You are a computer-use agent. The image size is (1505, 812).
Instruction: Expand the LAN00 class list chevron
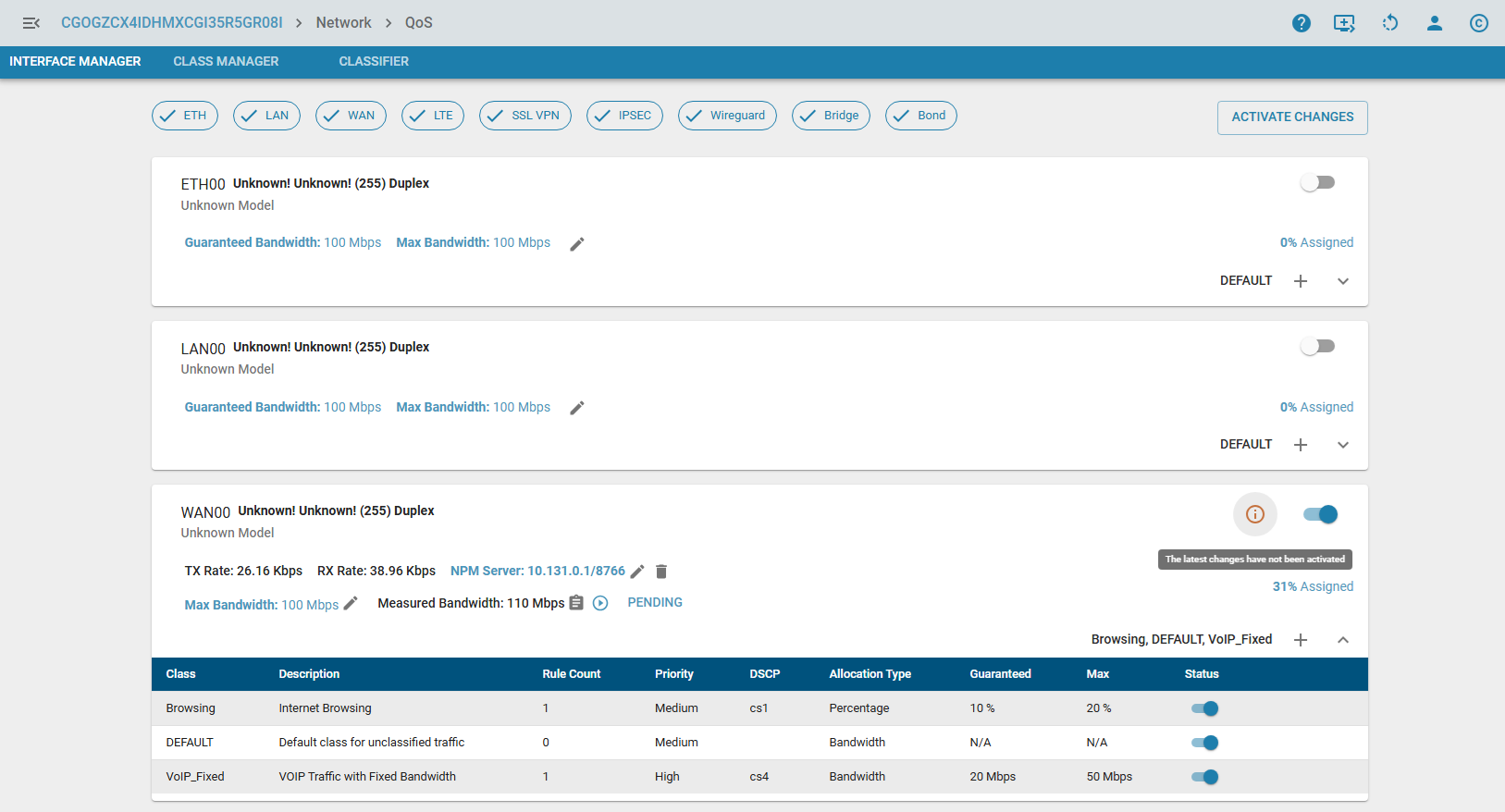[1342, 445]
